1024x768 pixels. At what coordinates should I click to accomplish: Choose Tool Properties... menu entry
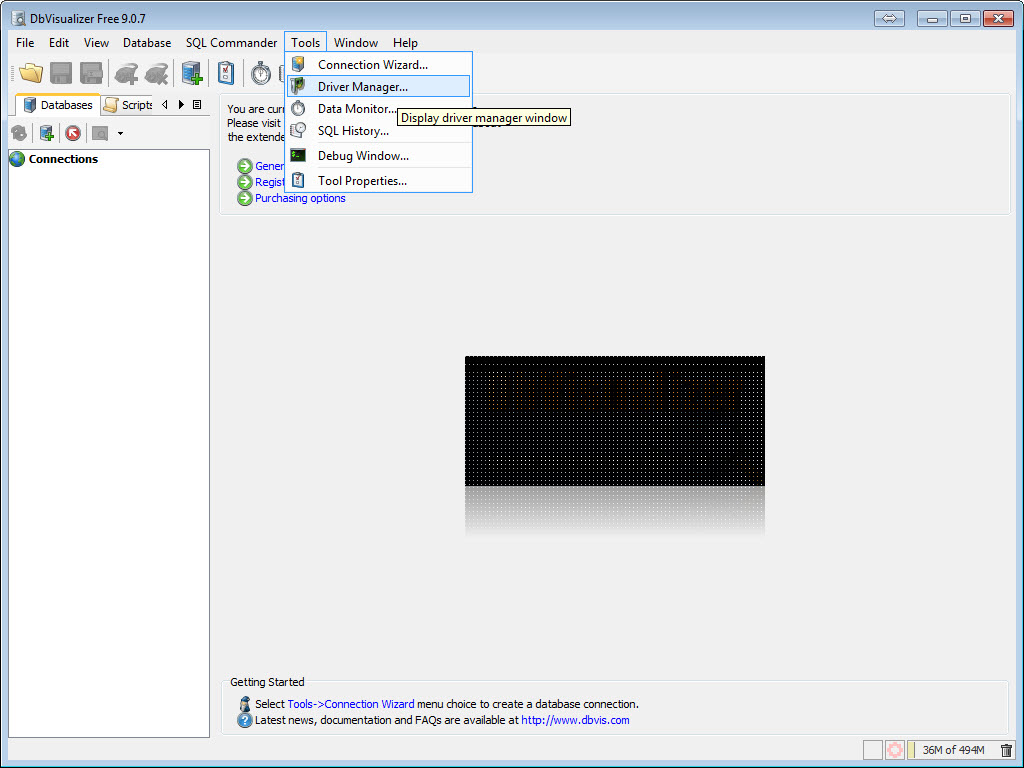[378, 180]
